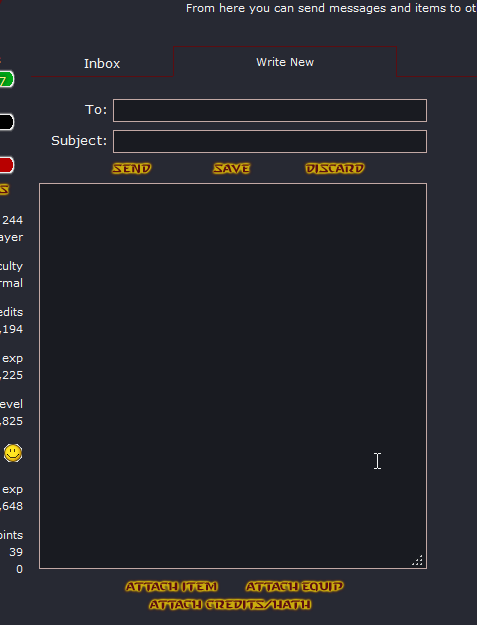Select the Write New tab
Viewport: 477px width, 625px height.
(285, 62)
